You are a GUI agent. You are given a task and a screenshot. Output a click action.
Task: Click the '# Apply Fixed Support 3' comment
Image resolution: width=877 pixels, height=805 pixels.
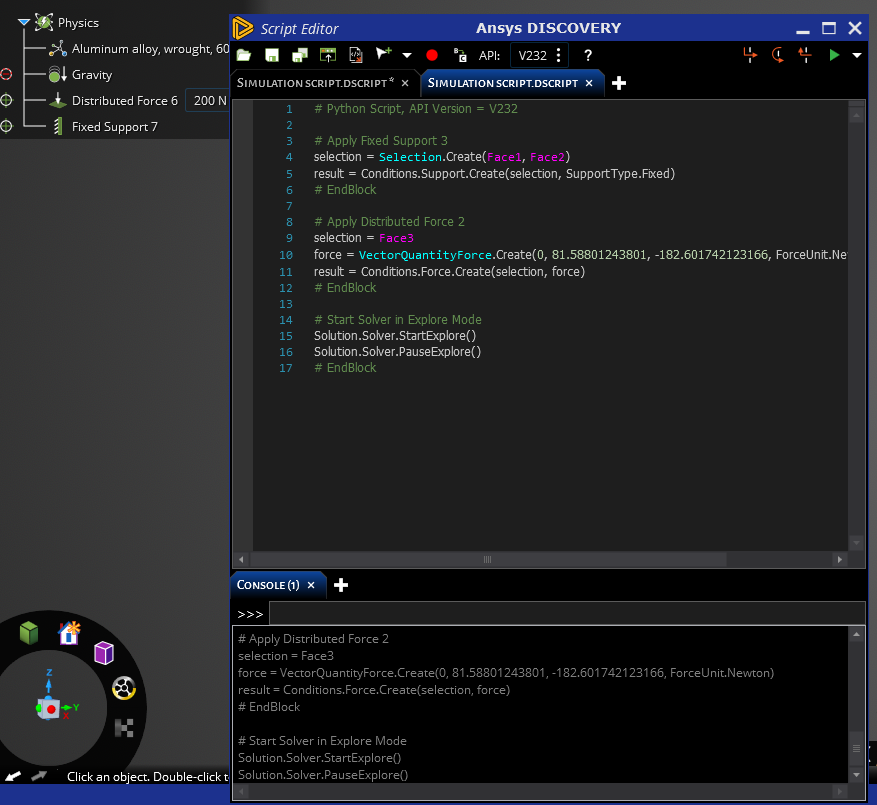(x=381, y=141)
